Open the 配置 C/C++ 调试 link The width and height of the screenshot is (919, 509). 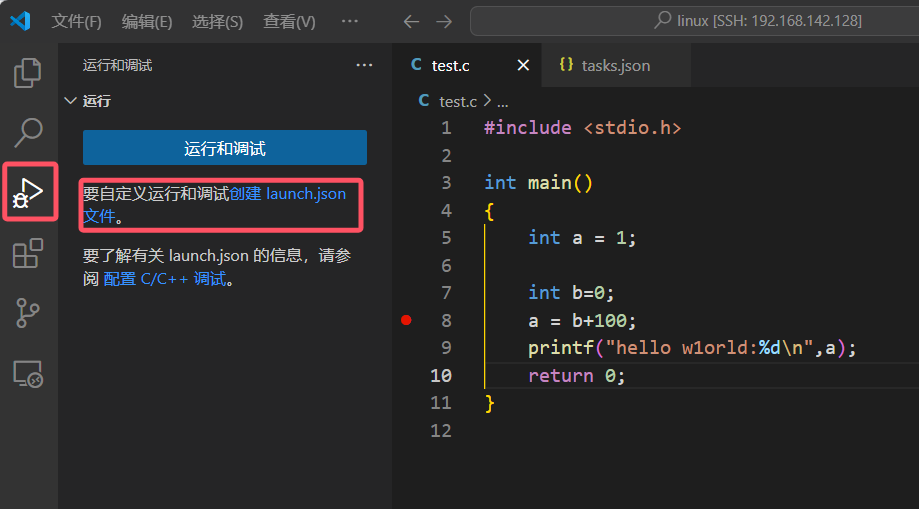click(165, 279)
